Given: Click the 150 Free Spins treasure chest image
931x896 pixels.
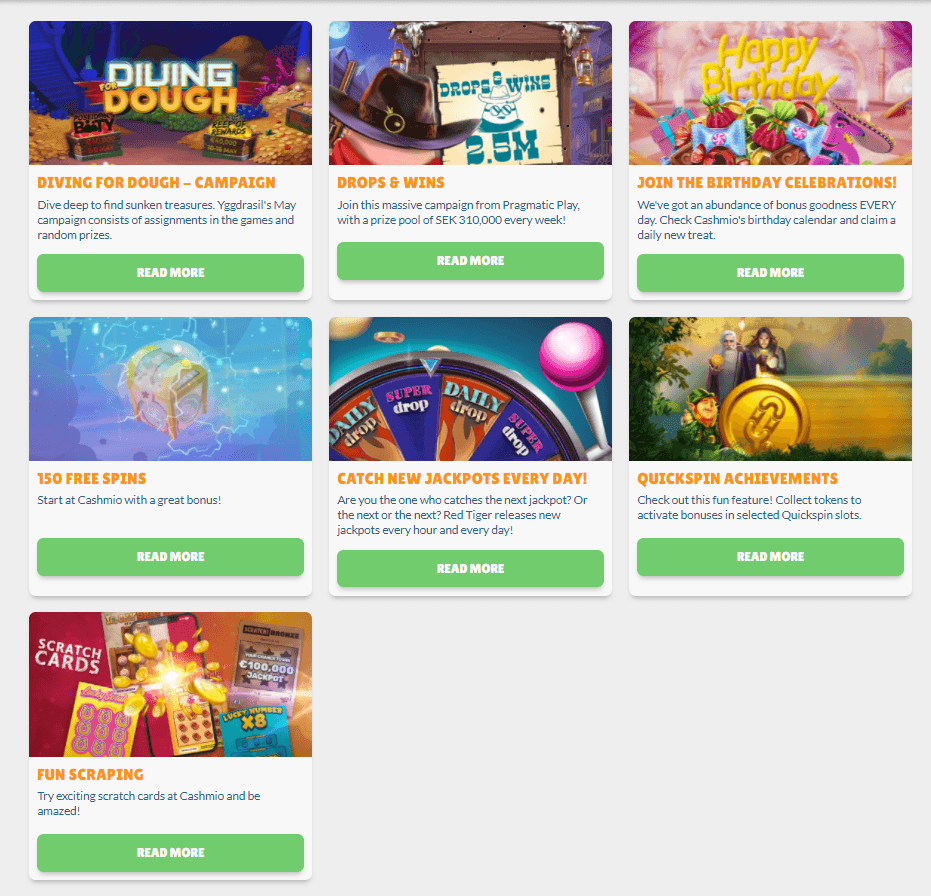Looking at the screenshot, I should pos(170,389).
